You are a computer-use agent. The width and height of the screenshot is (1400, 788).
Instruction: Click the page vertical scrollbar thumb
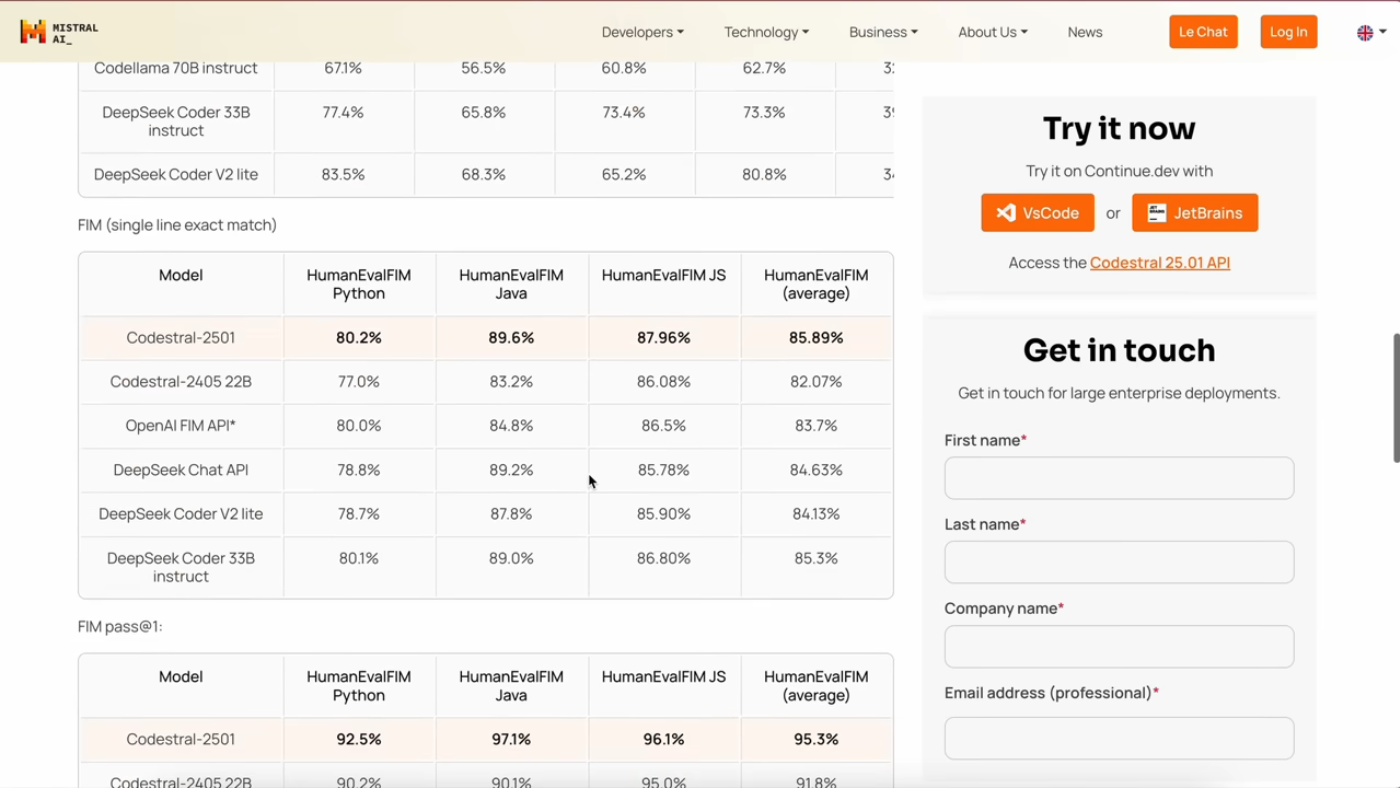pos(1396,398)
